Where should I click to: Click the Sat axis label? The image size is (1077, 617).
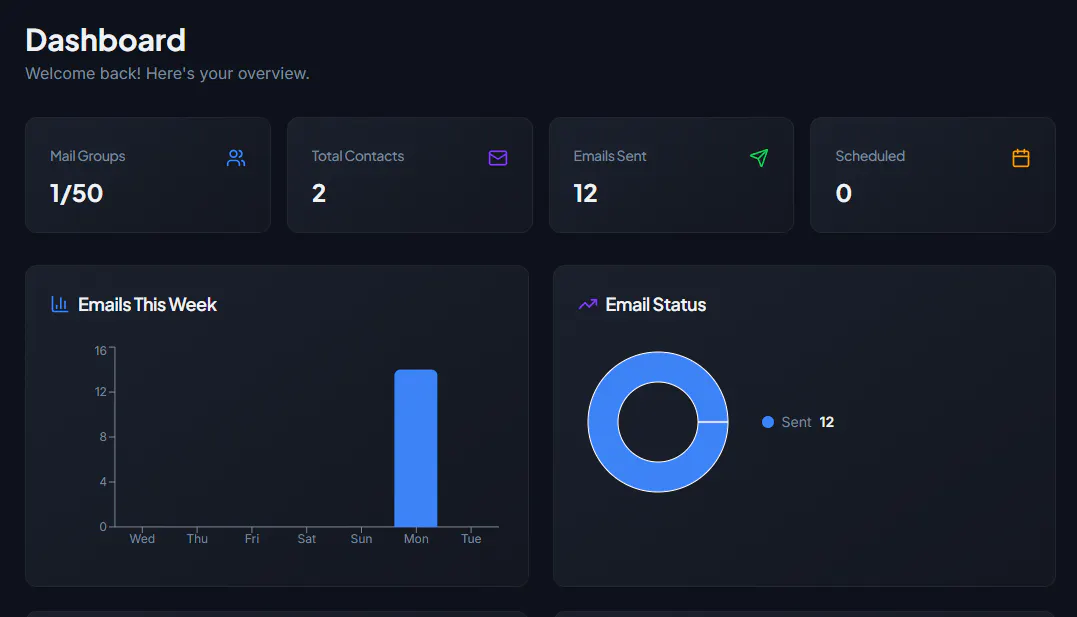pyautogui.click(x=306, y=539)
